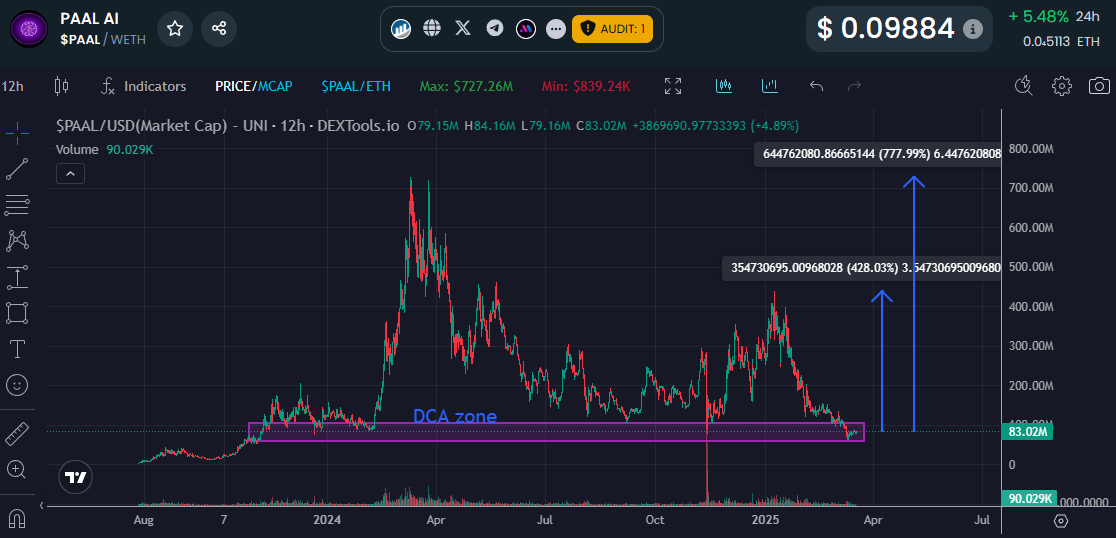Open the candlestick chart type selector

(62, 86)
